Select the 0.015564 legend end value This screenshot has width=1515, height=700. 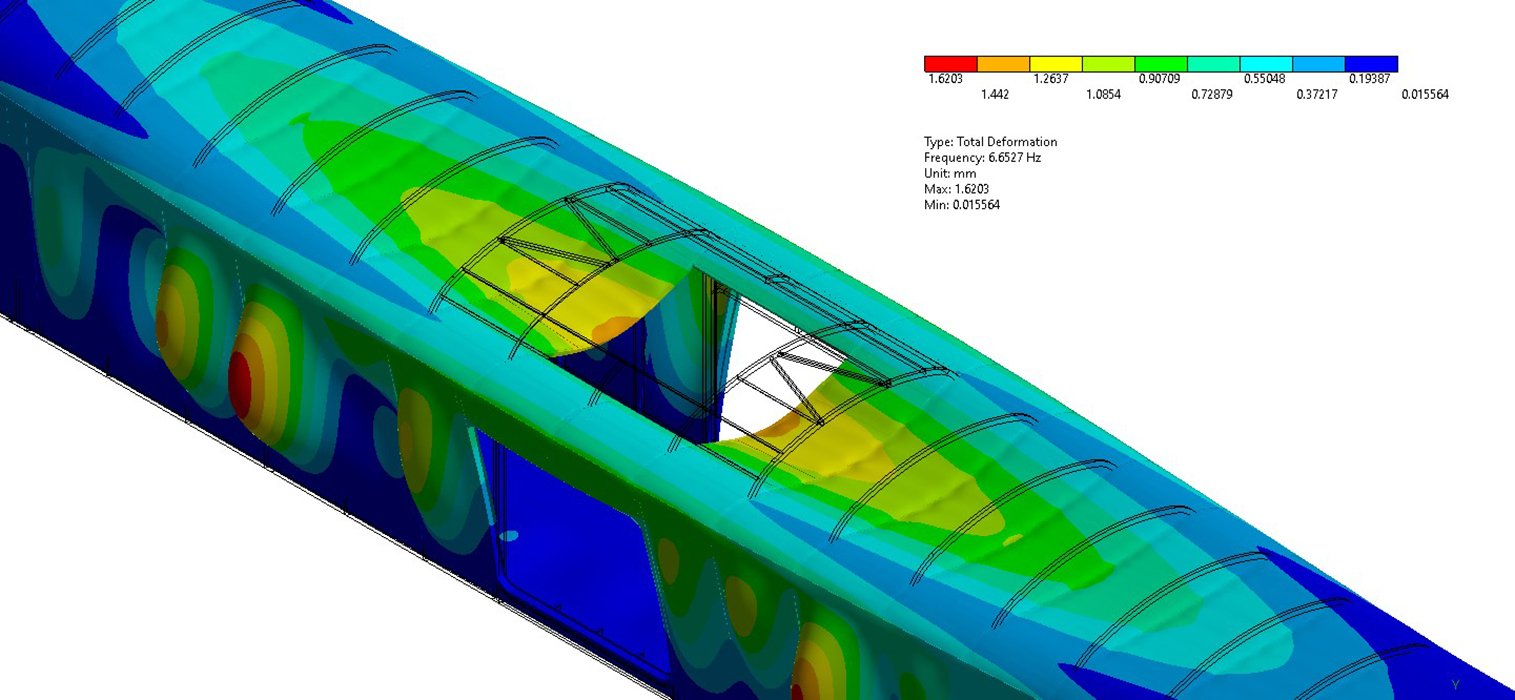coord(1423,95)
